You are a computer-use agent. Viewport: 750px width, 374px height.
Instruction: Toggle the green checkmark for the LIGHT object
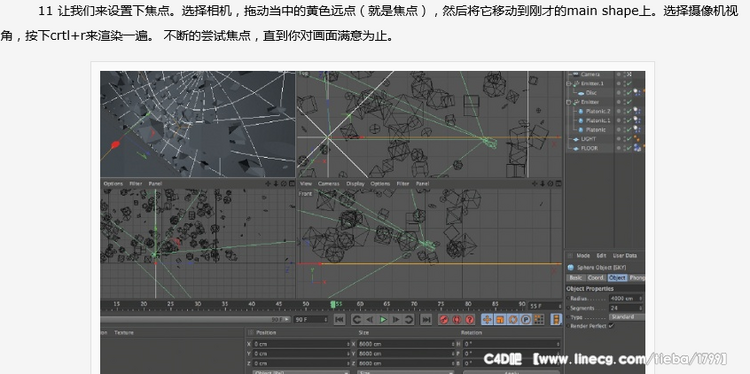point(629,139)
